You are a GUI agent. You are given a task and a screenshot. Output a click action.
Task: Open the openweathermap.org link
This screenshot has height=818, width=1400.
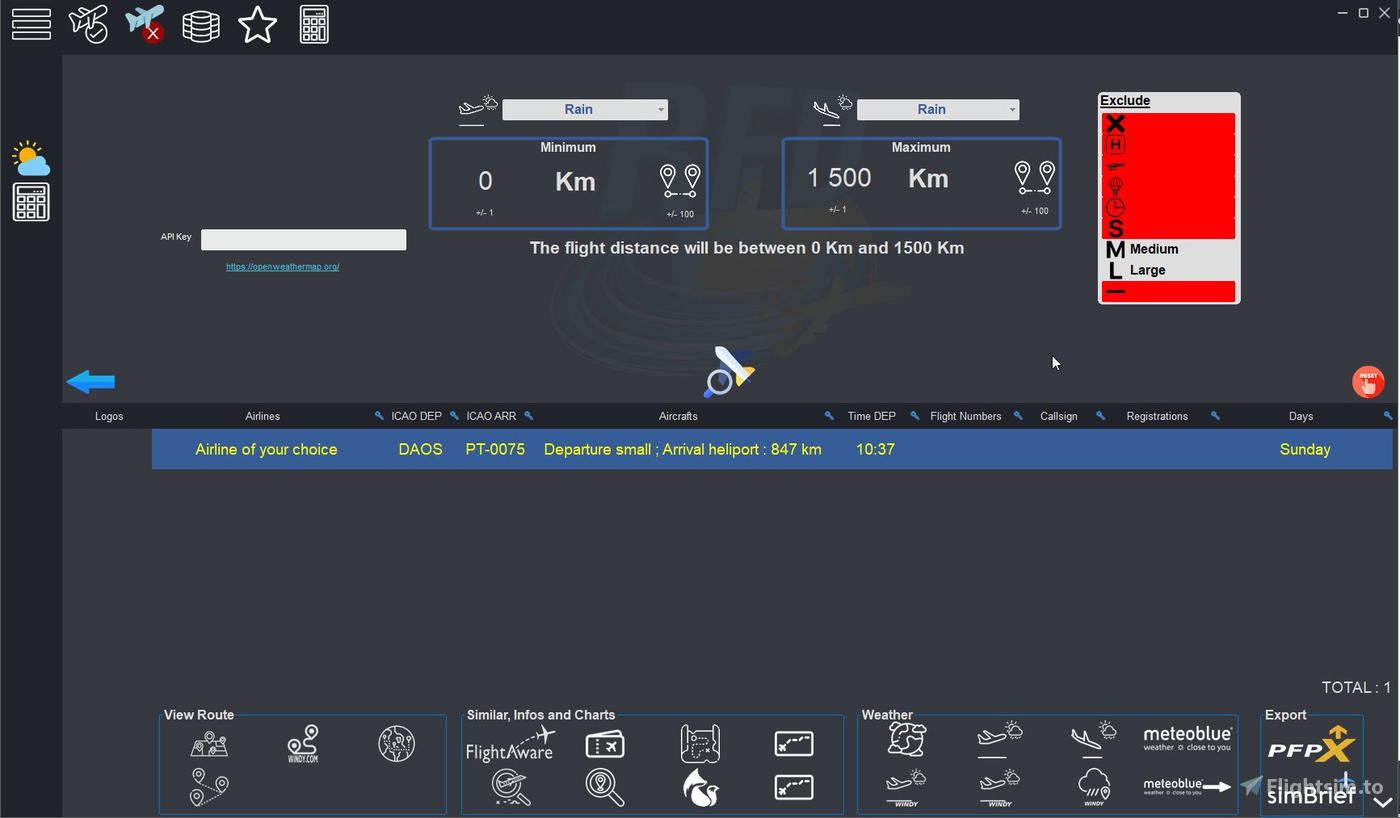point(282,266)
